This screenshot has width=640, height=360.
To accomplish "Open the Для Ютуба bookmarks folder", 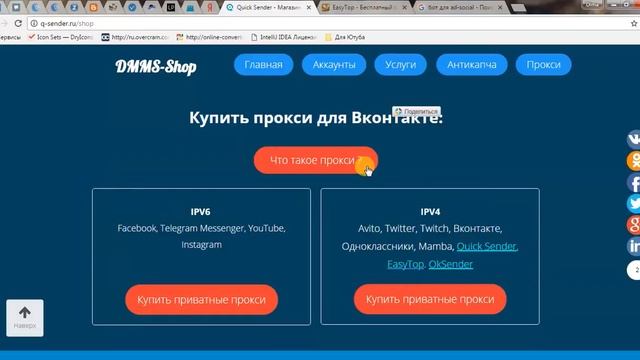I will click(345, 37).
